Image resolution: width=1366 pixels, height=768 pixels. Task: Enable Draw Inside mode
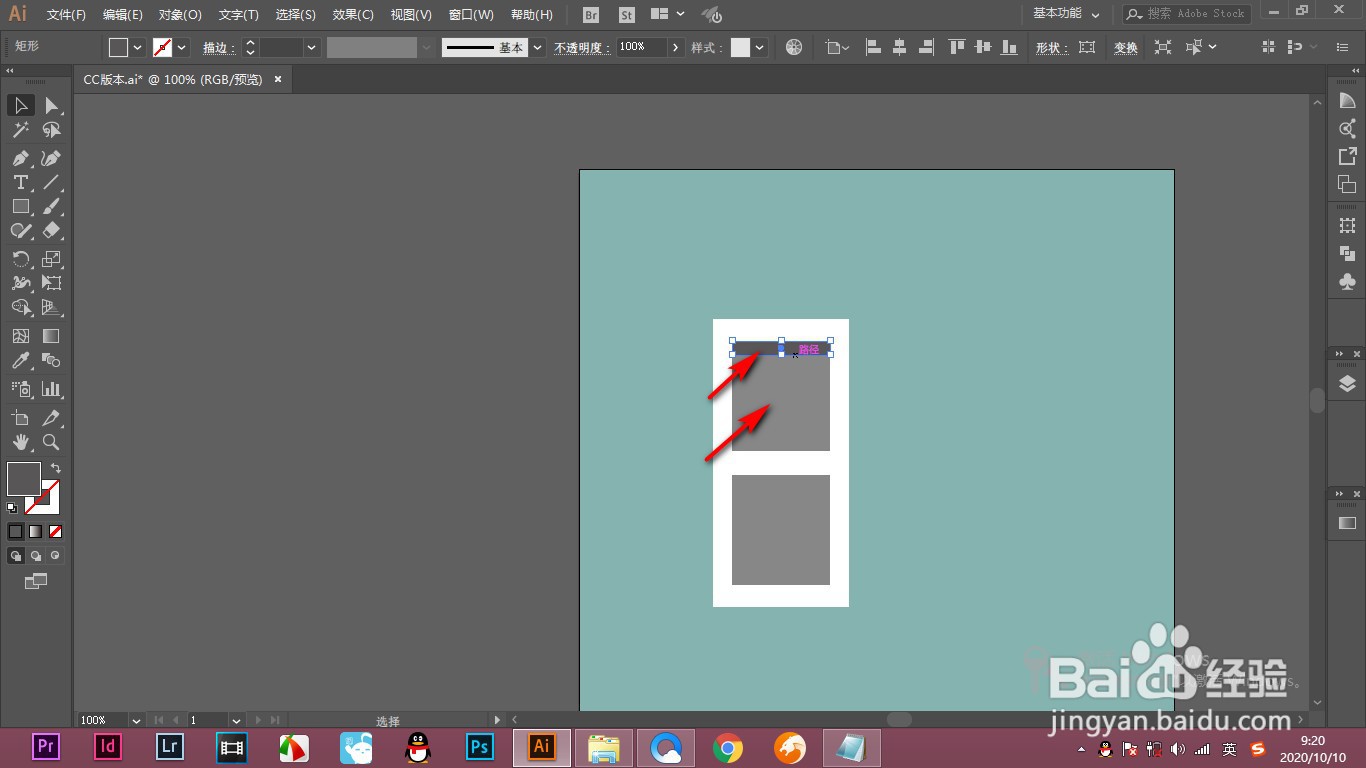(x=56, y=555)
